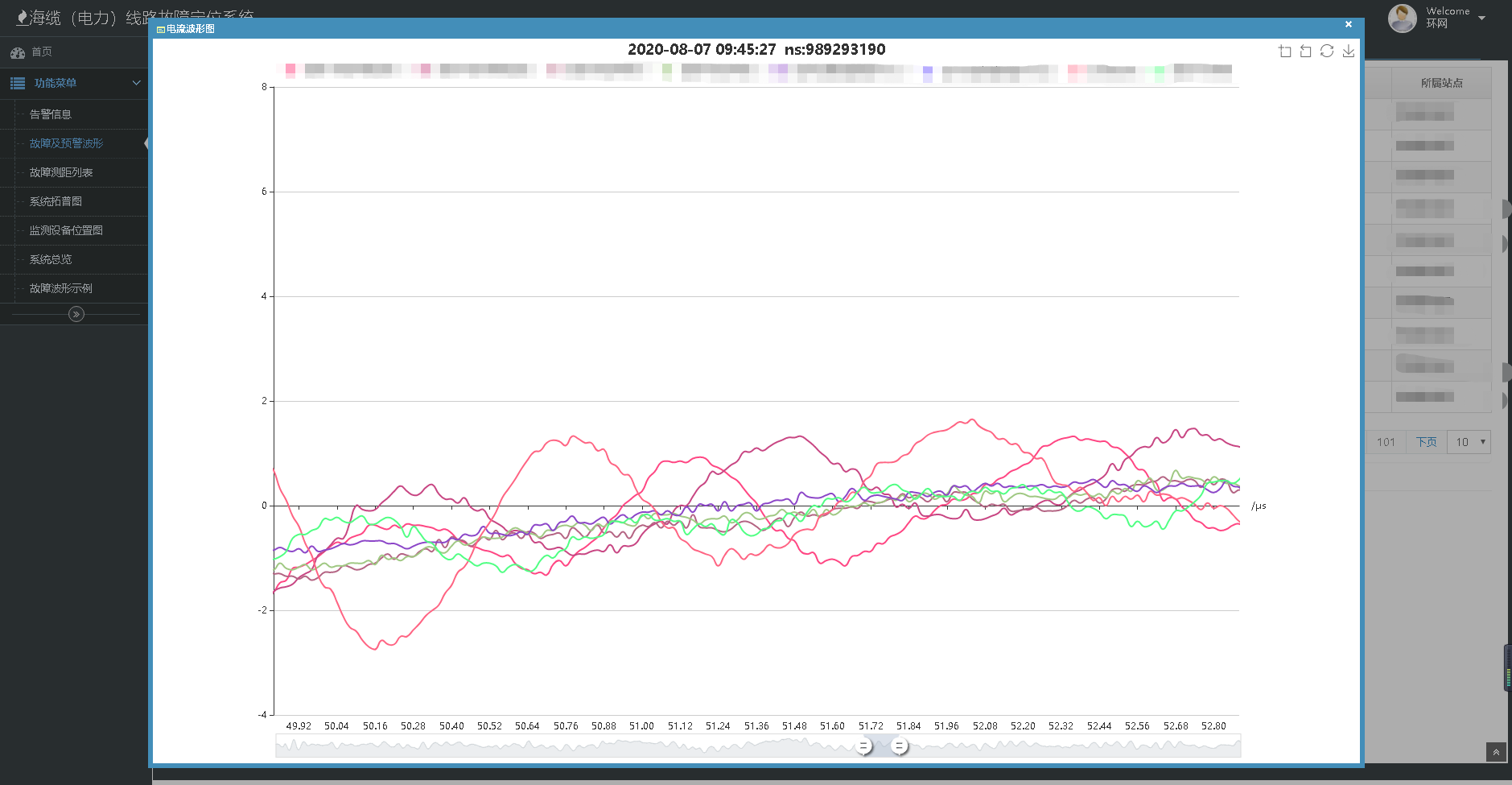Open 告警信息 menu item
The height and width of the screenshot is (785, 1512).
coord(51,114)
